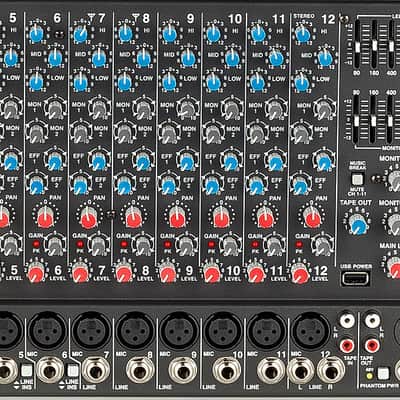This screenshot has width=400, height=400.
Task: Adjust channel 12 LOW EQ knob
Action: (x=302, y=82)
